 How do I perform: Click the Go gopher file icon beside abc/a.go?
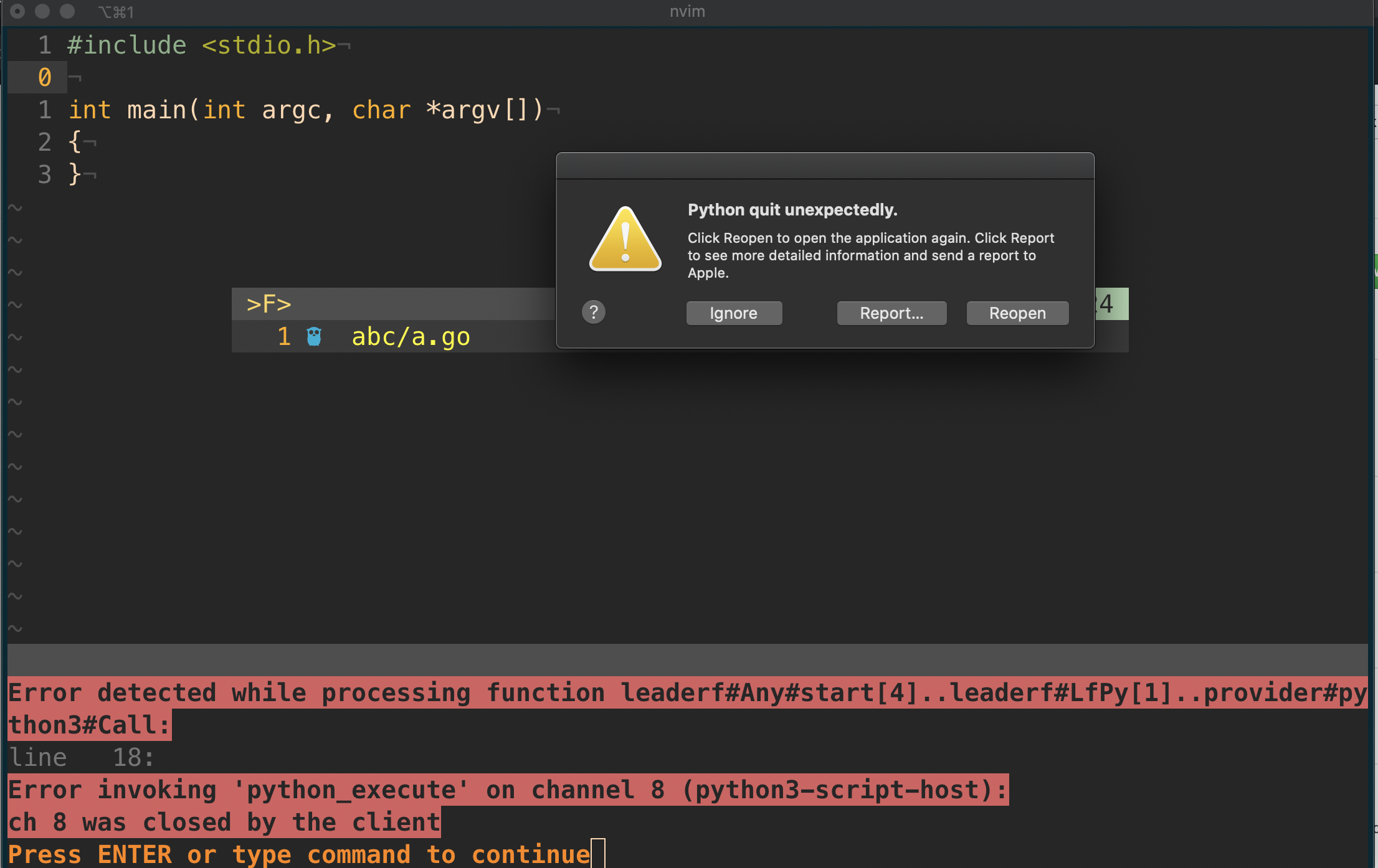point(313,336)
